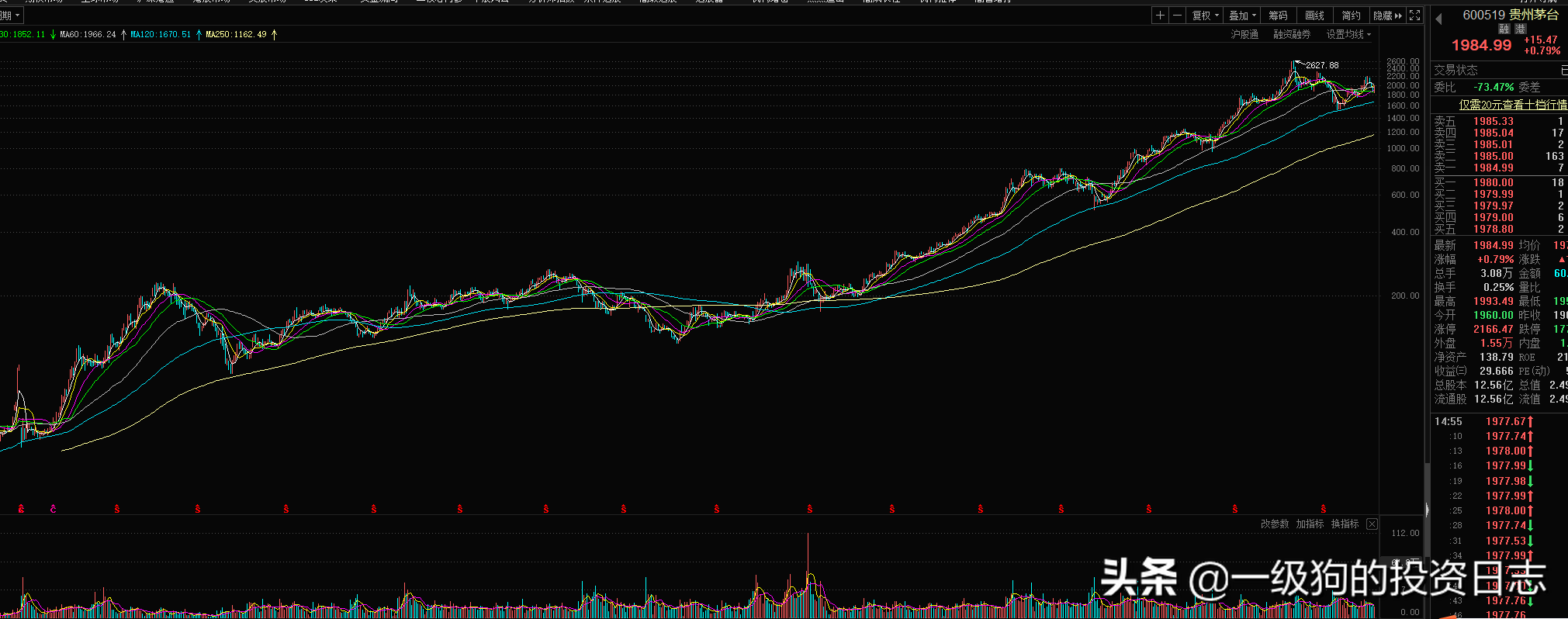Click the plus zoom-in chart icon
This screenshot has height=619, width=1568.
pyautogui.click(x=1160, y=16)
